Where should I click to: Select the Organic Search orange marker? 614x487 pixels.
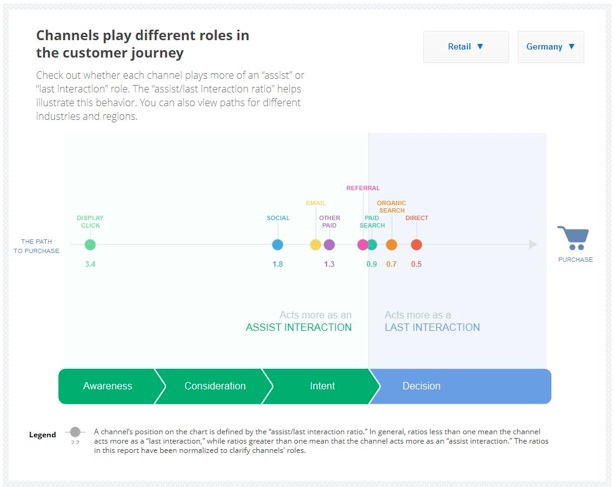391,244
